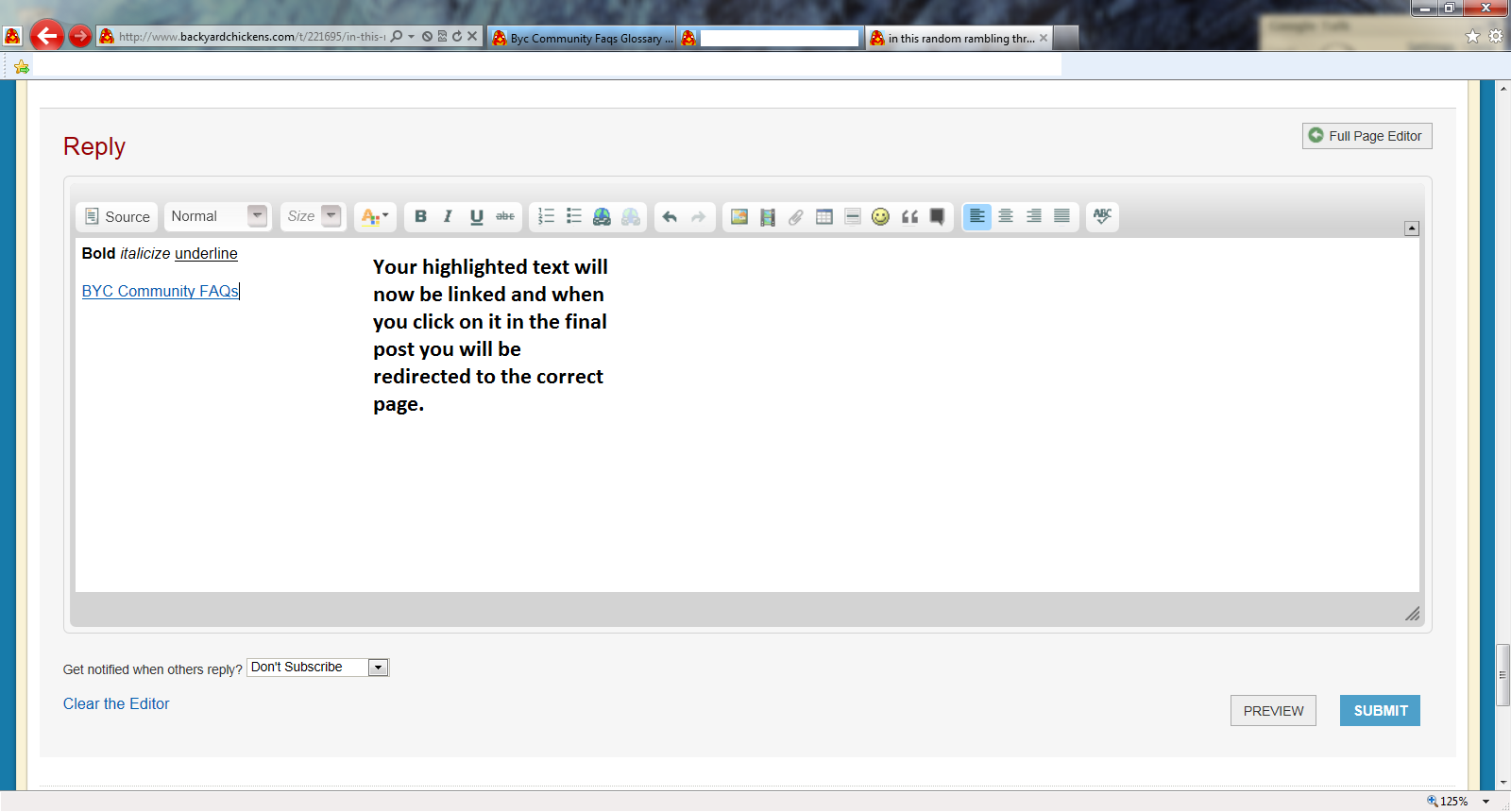Screen dimensions: 1511x812
Task: Run the spell check tool
Action: [x=1102, y=216]
